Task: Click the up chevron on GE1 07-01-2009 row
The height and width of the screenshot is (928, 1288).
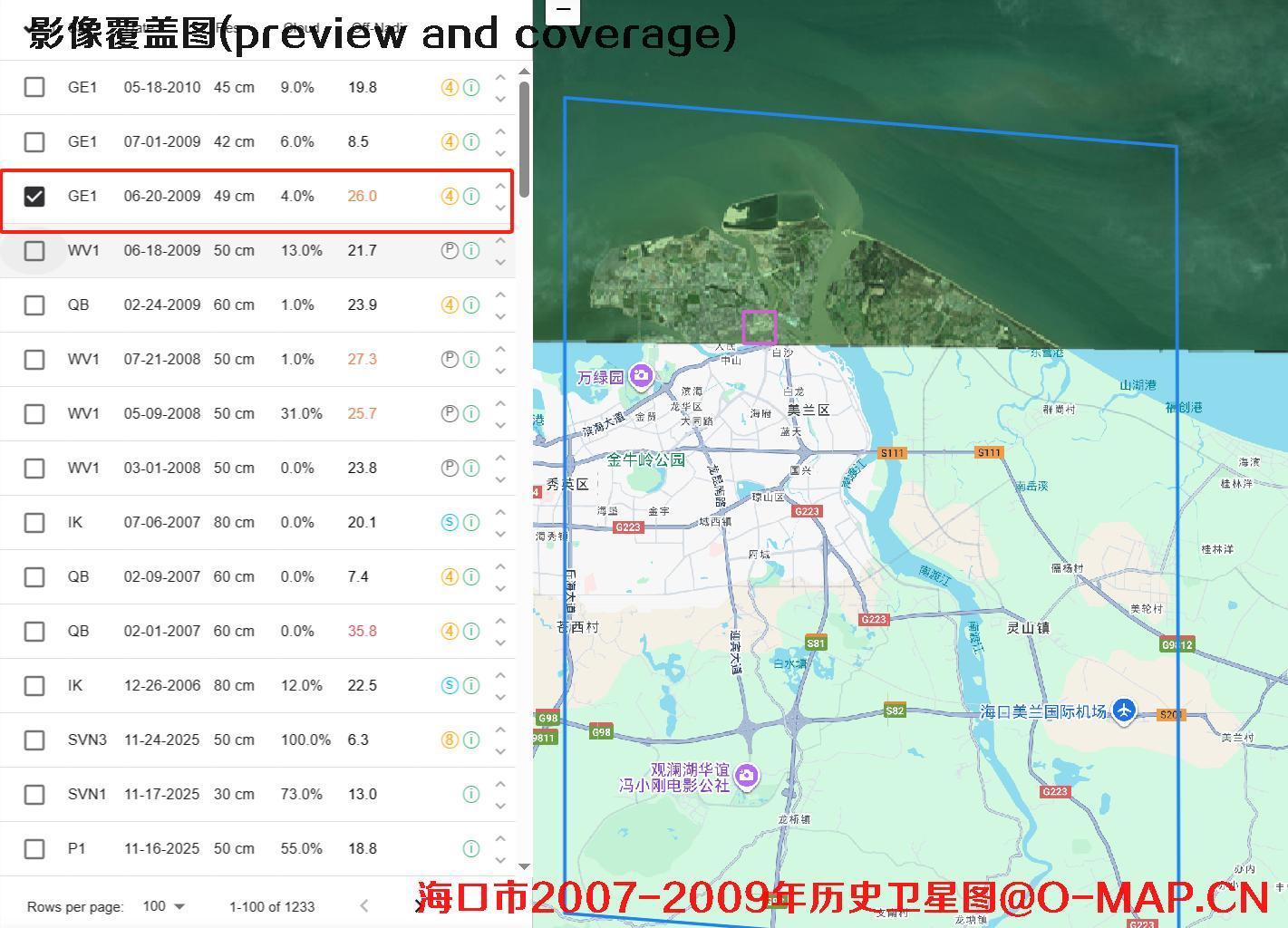Action: 500,130
